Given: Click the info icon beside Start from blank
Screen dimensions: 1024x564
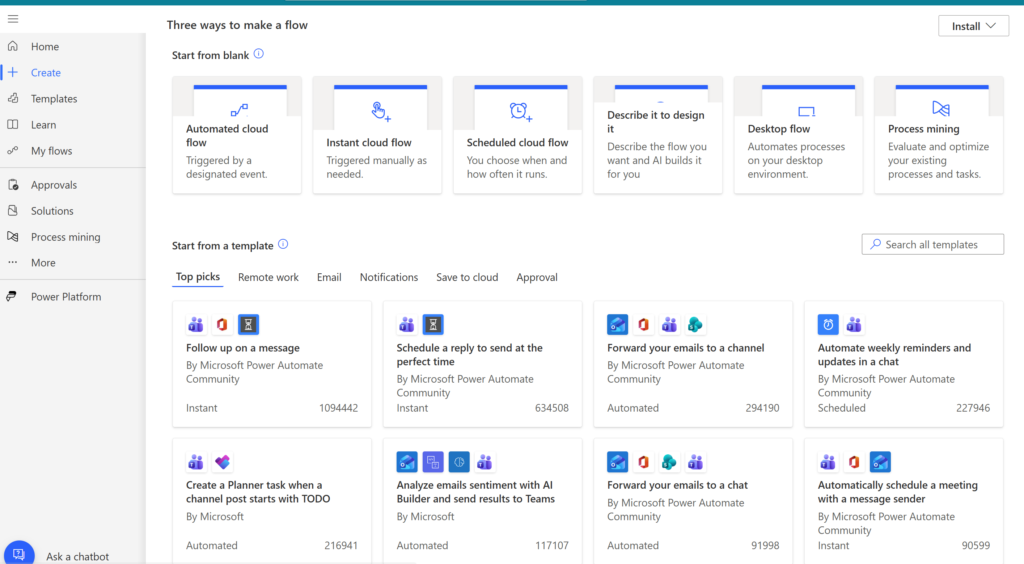Looking at the screenshot, I should (x=259, y=55).
